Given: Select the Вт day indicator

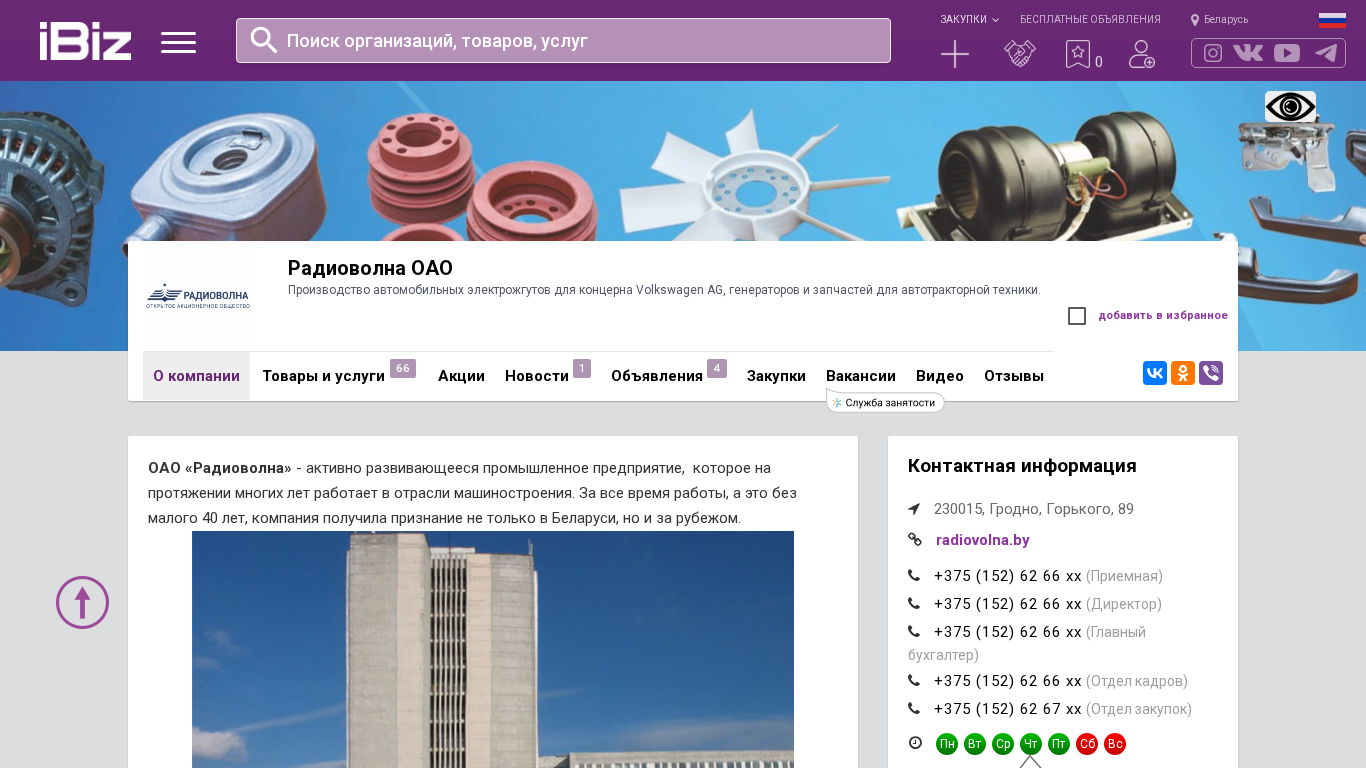Looking at the screenshot, I should click(975, 744).
